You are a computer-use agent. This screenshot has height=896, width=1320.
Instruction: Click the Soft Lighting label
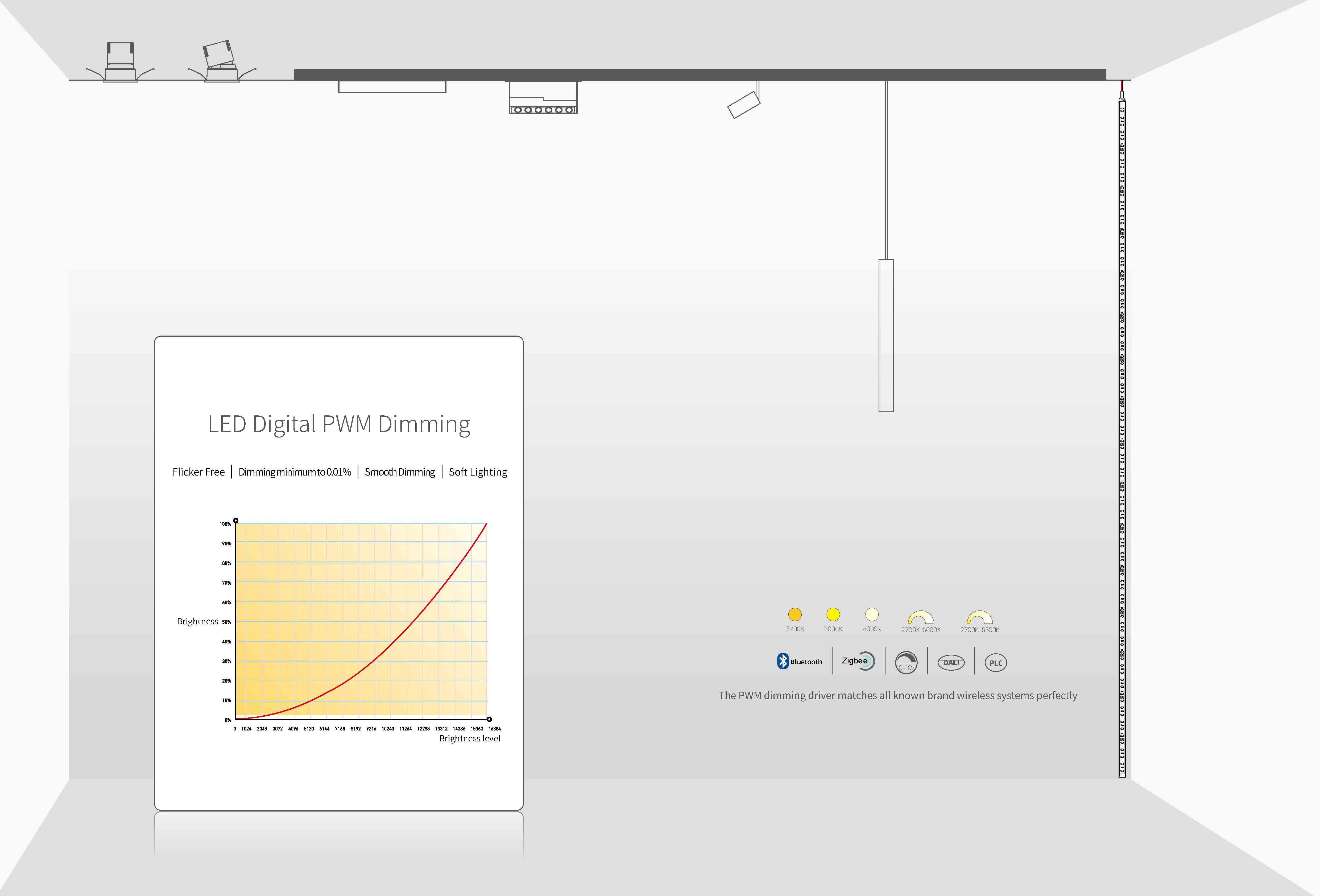tap(478, 472)
